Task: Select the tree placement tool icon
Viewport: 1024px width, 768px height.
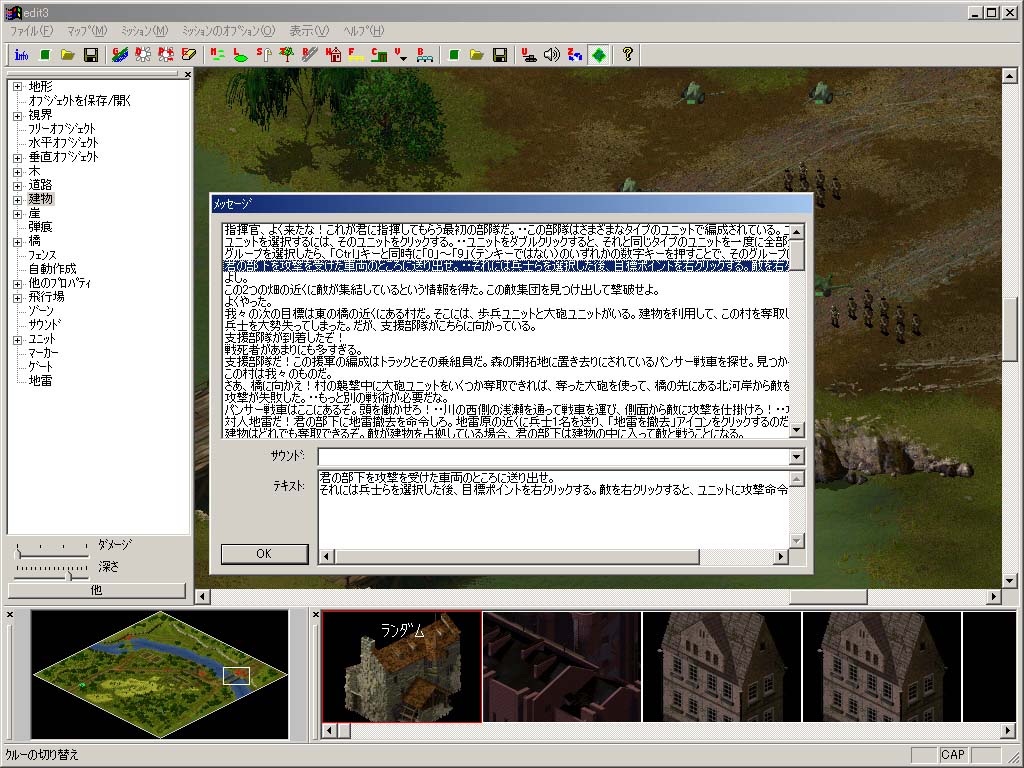Action: pos(287,54)
